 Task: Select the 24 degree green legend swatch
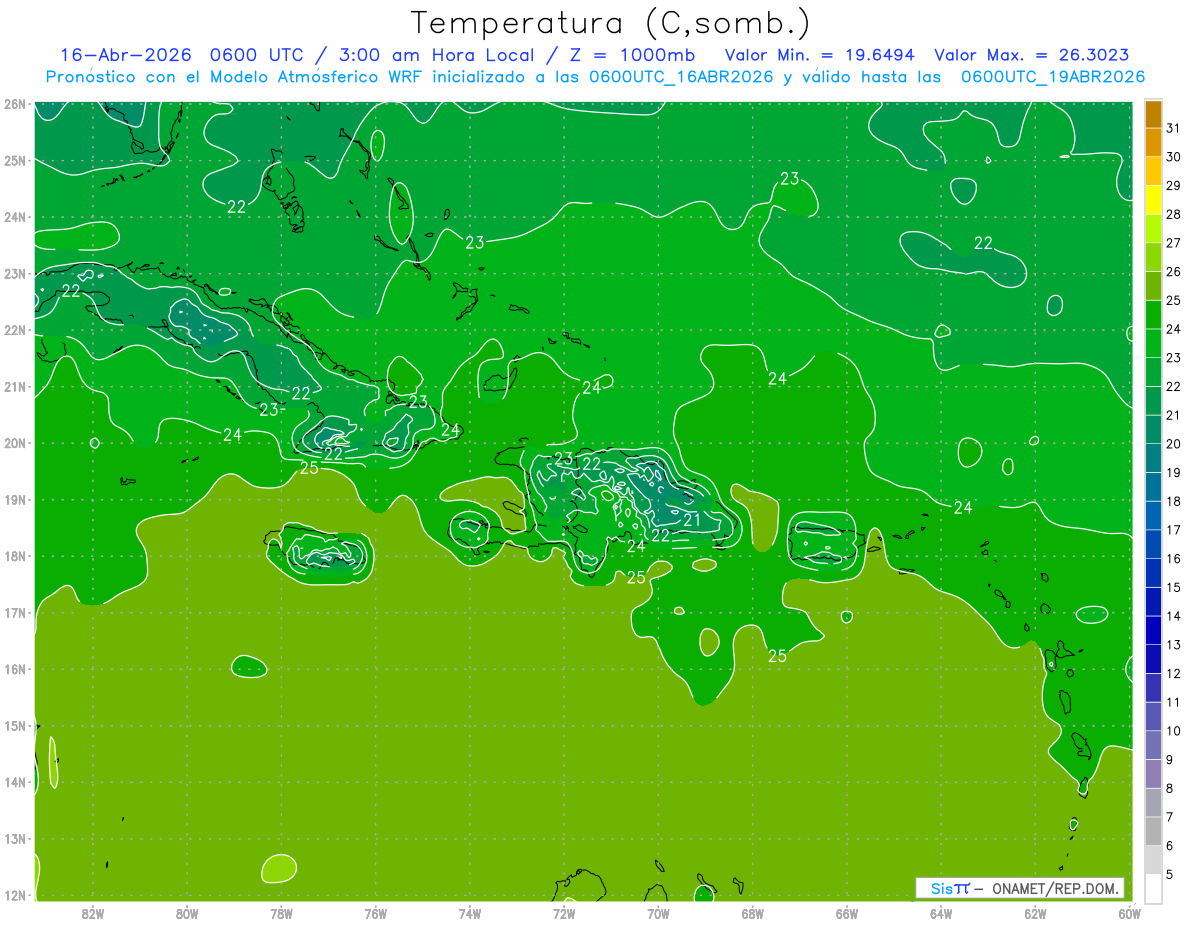1153,315
